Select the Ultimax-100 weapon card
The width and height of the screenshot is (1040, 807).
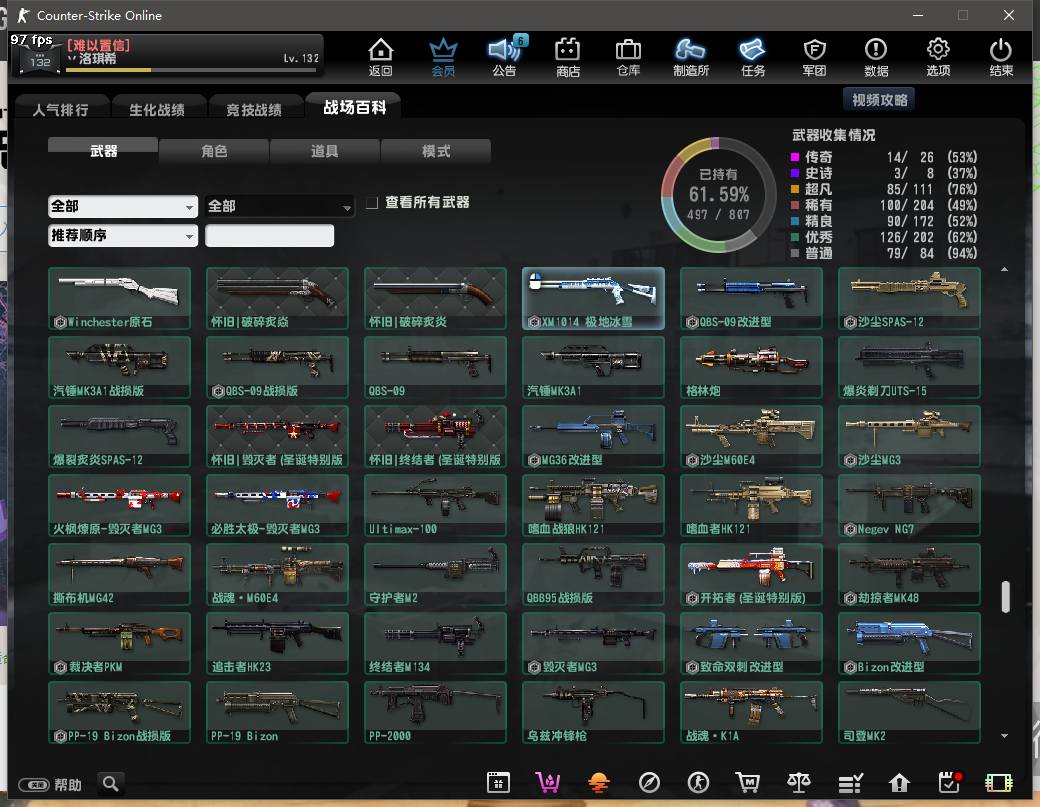coord(435,505)
